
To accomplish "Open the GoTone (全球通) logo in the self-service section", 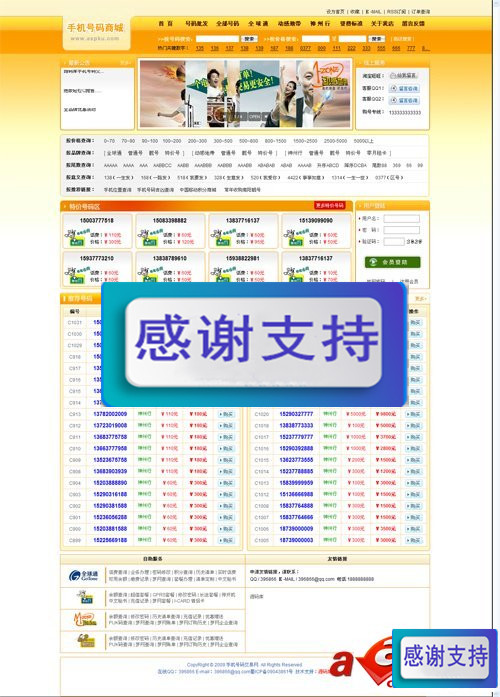I will coord(84,576).
